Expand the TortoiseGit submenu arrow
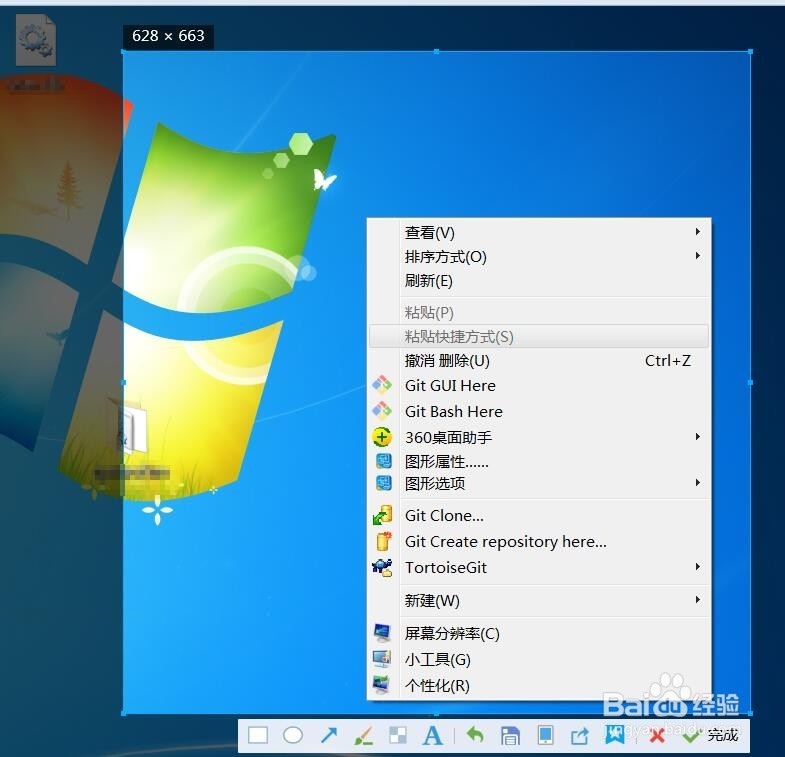Image resolution: width=785 pixels, height=757 pixels. coord(697,567)
